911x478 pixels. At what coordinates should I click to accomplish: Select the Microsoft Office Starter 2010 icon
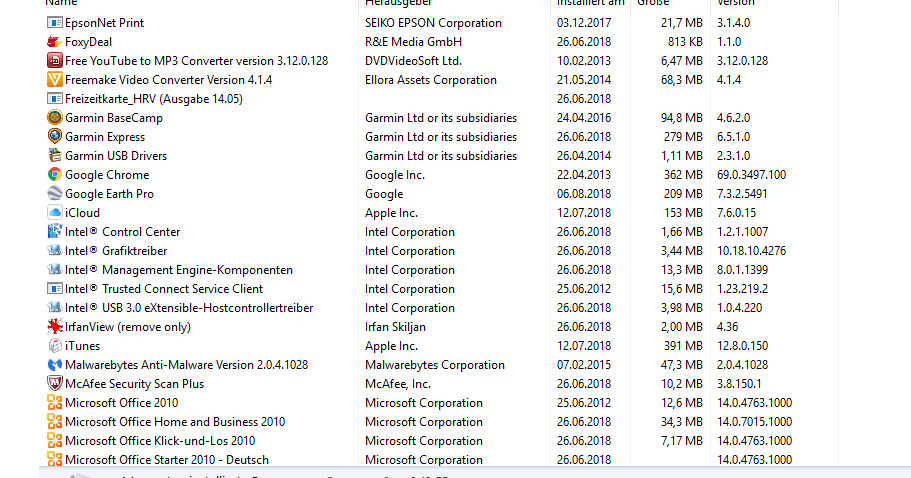(x=55, y=459)
